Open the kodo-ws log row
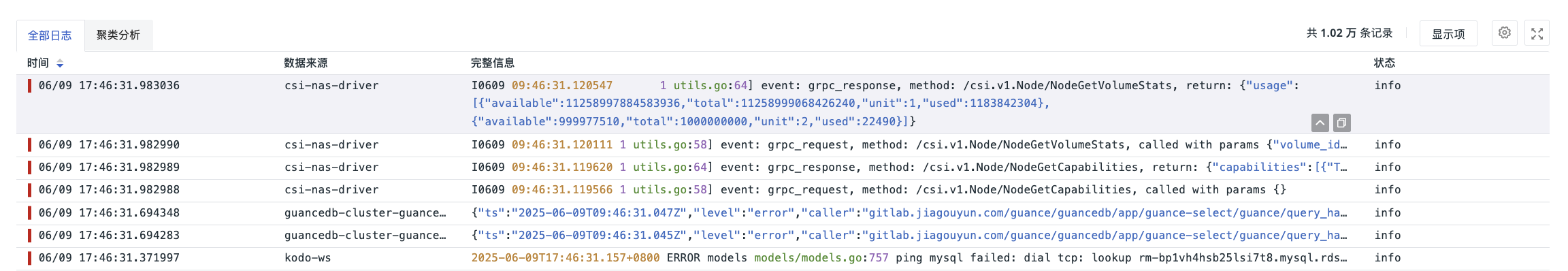Screen dimensions: 1568x271 pos(783,258)
